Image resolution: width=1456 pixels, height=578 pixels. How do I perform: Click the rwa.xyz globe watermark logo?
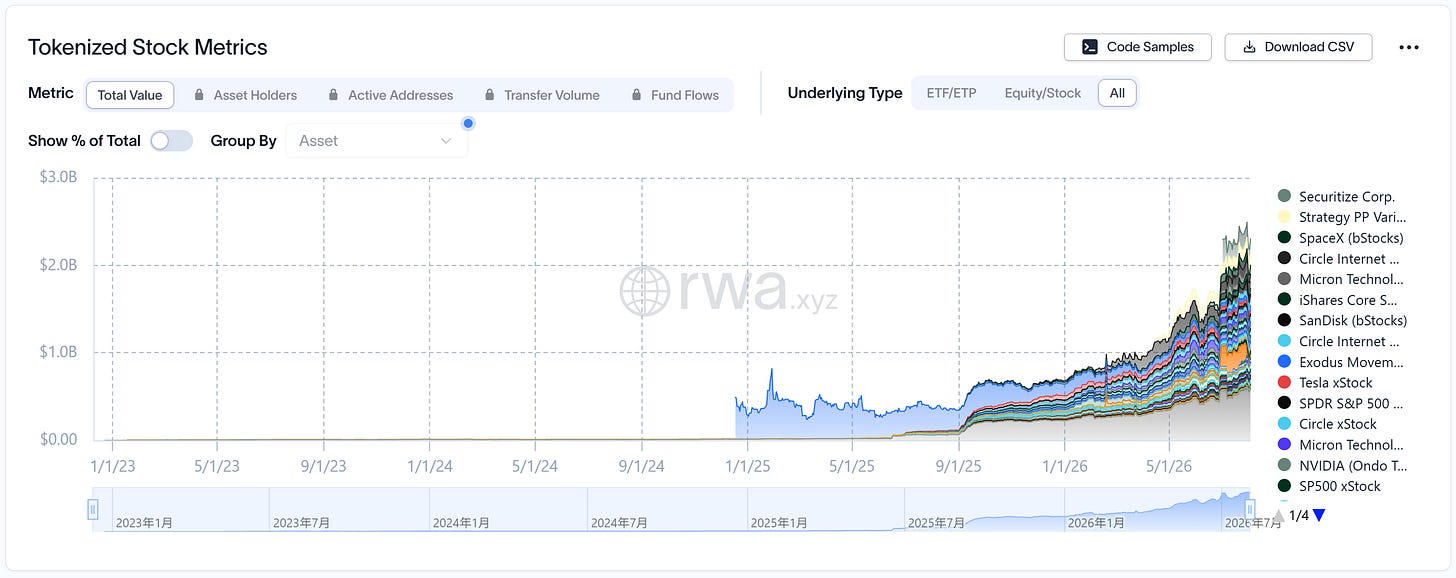click(645, 290)
